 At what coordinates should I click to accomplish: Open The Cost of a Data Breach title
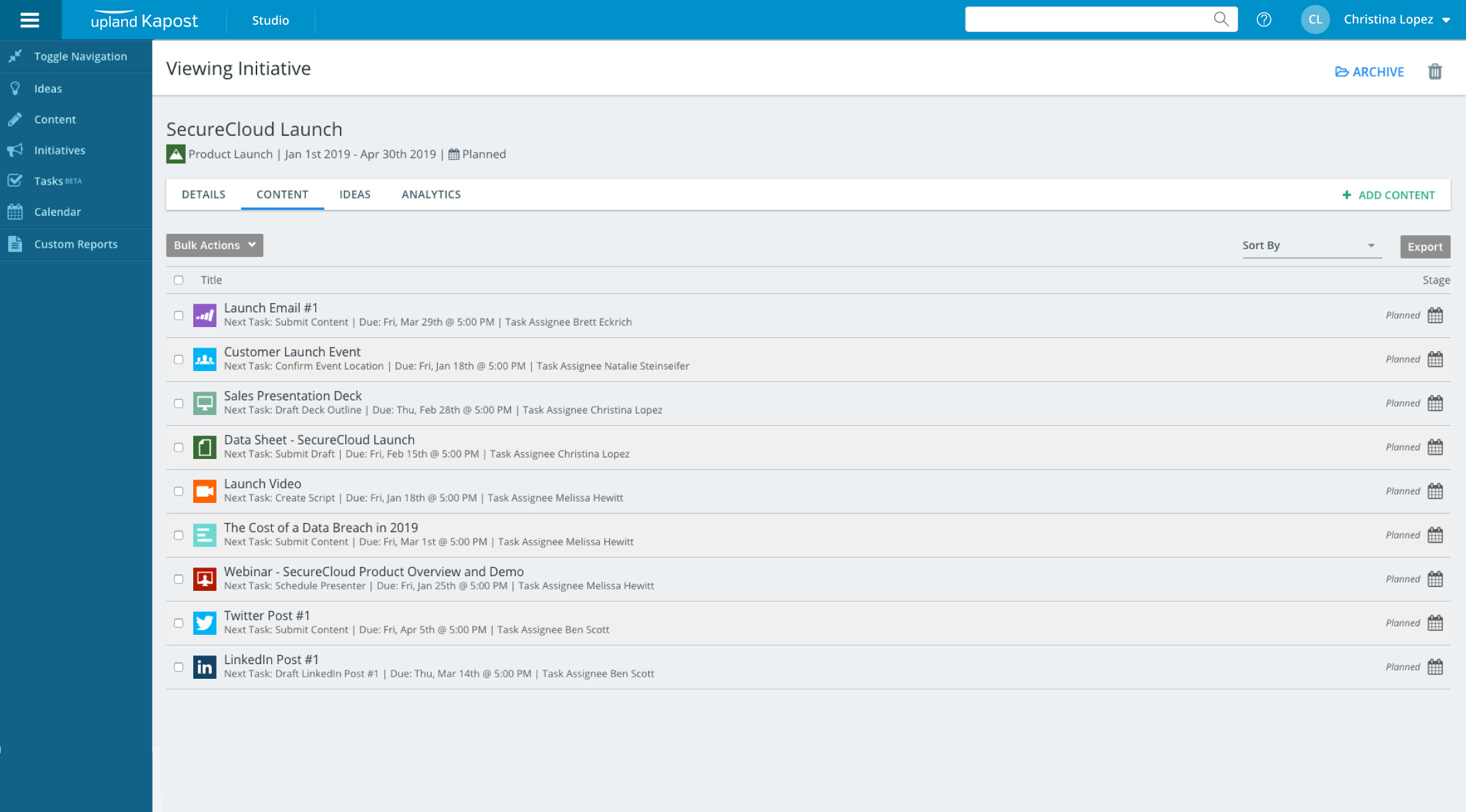click(x=321, y=528)
